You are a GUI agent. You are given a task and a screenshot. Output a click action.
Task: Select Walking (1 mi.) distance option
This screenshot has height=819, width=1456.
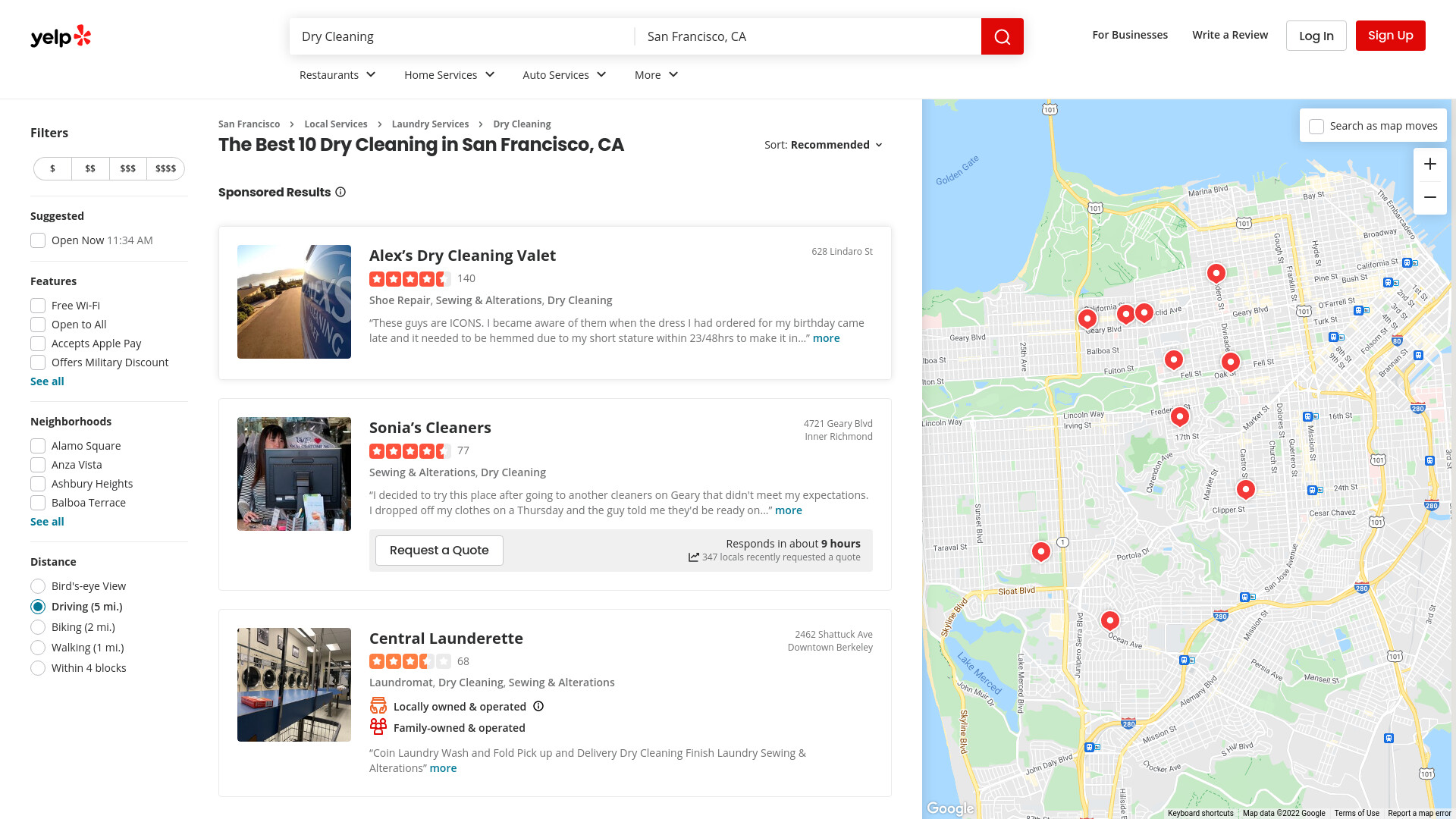click(x=38, y=648)
